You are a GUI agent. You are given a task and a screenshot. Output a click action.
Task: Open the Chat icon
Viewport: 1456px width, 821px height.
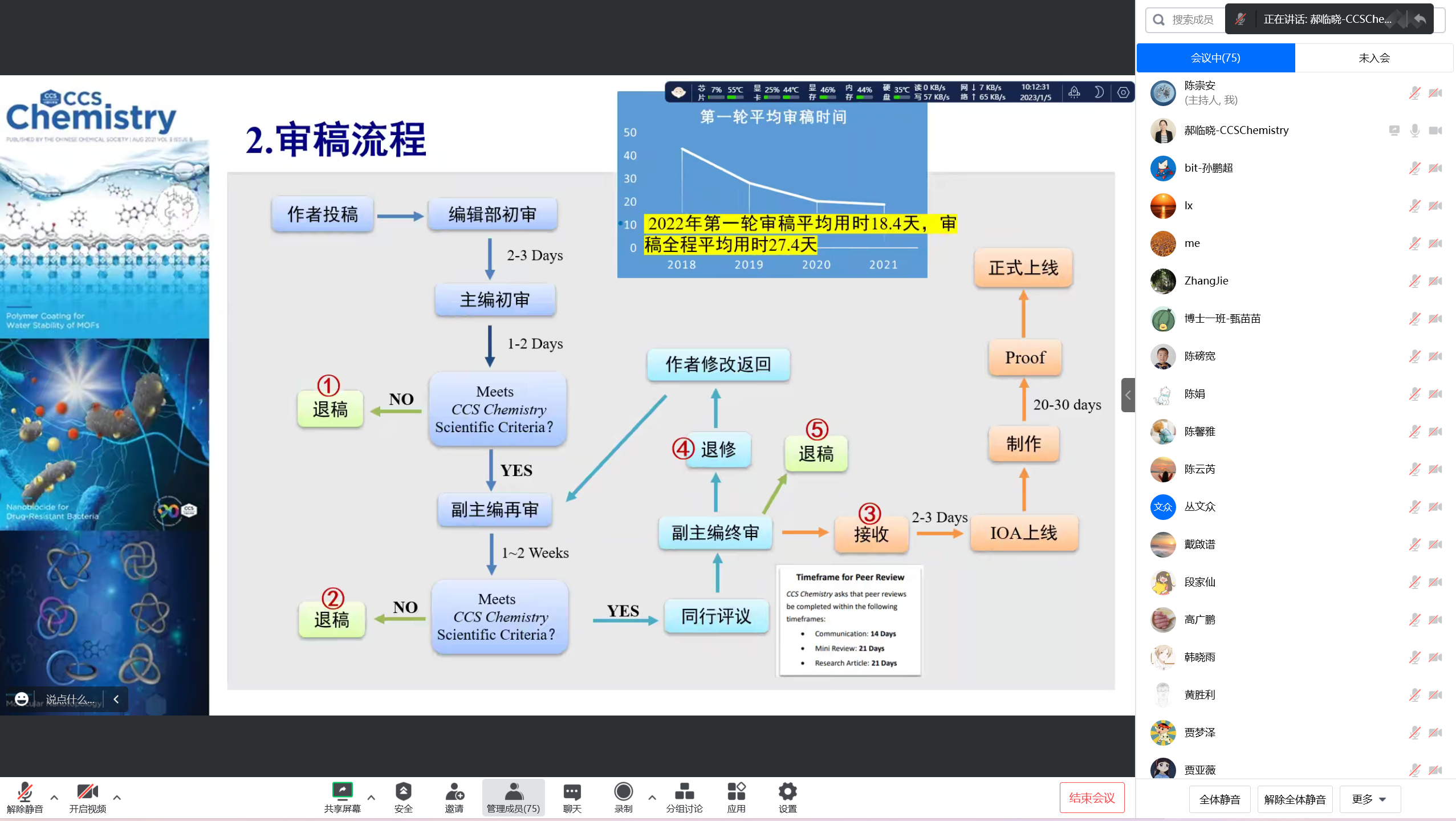pyautogui.click(x=572, y=791)
